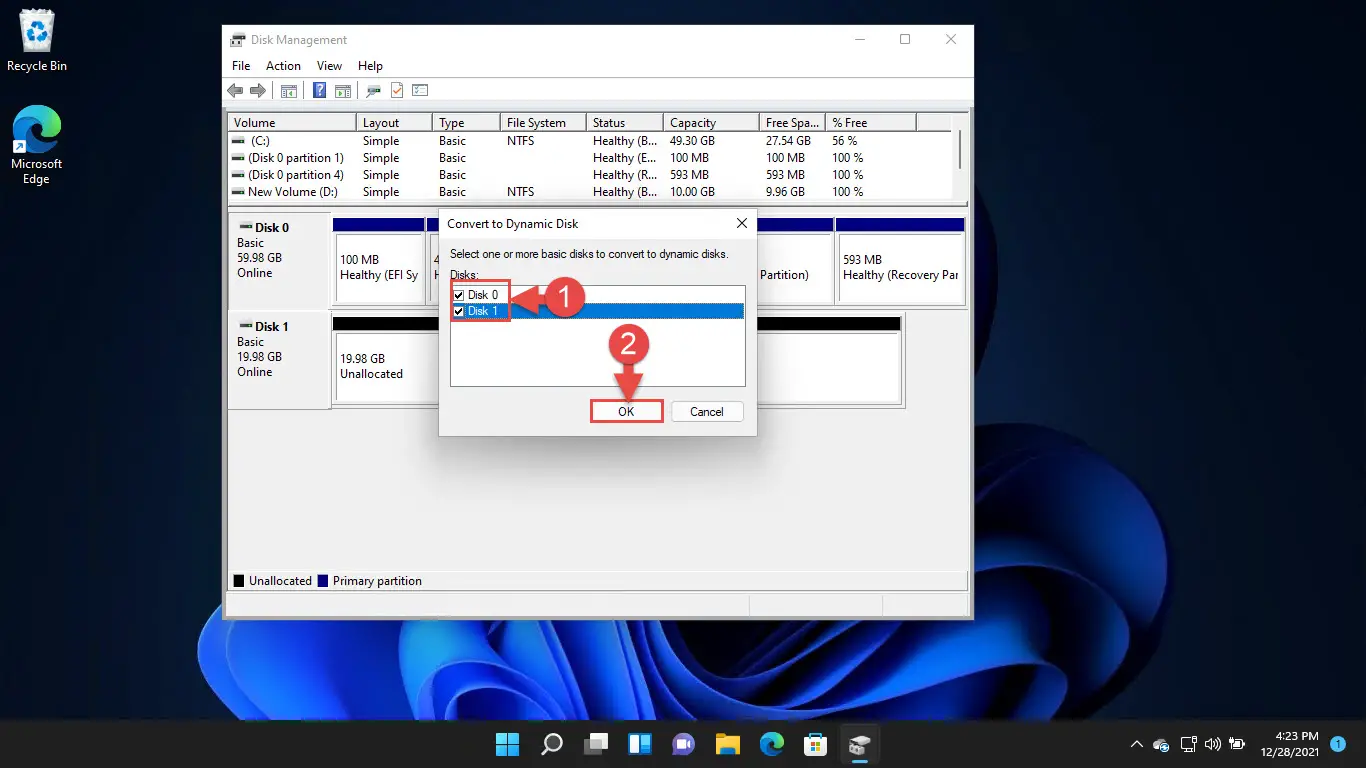
Task: Click the 10.00 GB capacity cell
Action: click(692, 192)
